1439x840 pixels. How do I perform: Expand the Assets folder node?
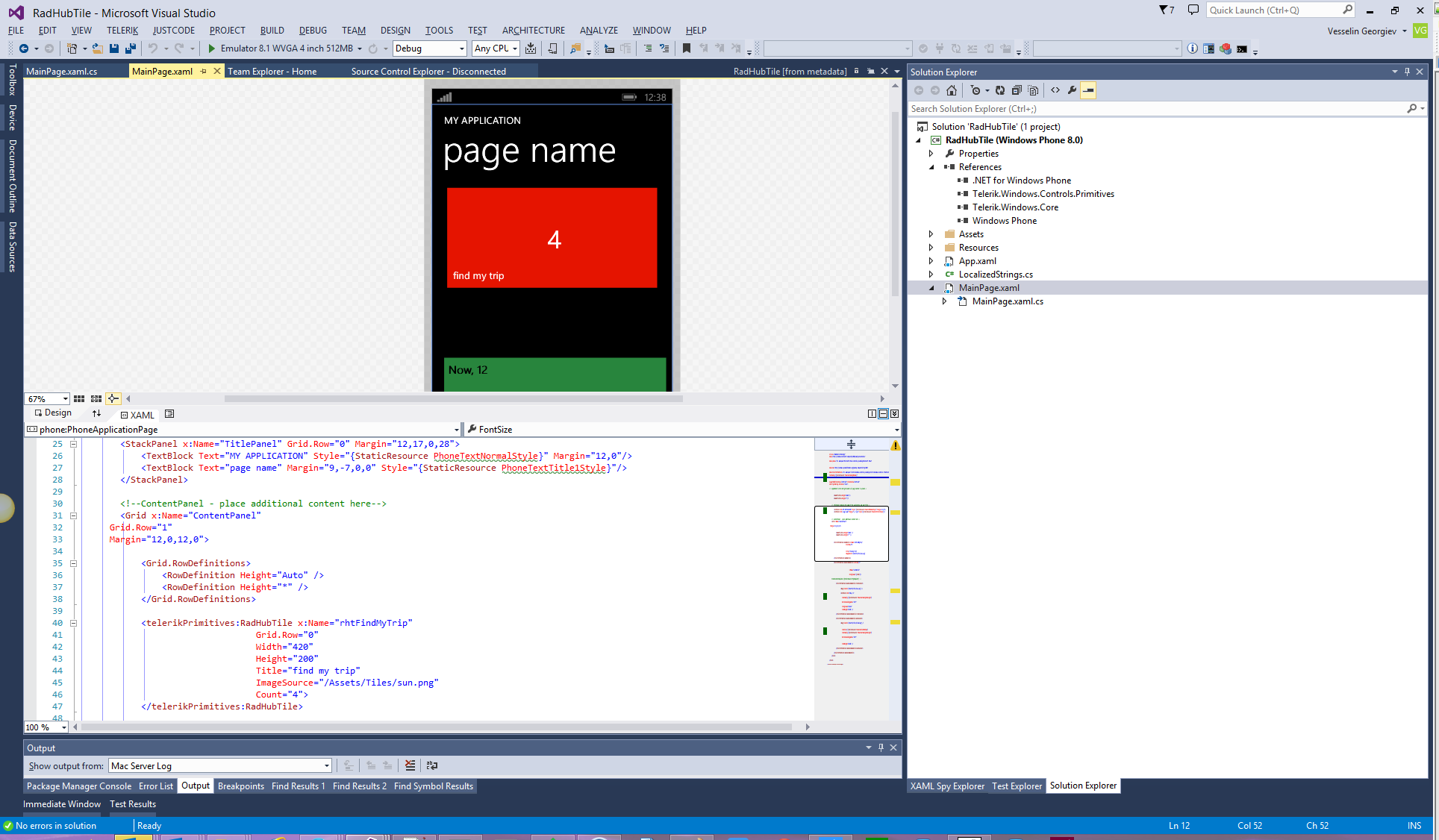pos(931,234)
